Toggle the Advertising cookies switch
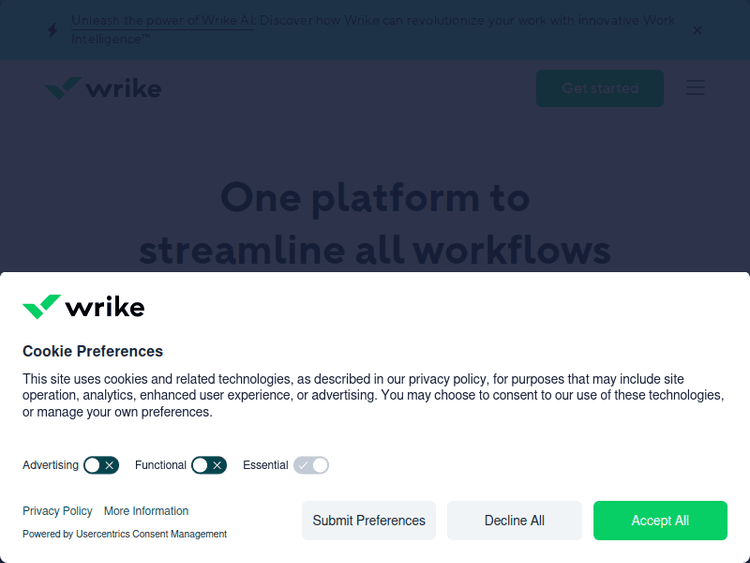Image resolution: width=750 pixels, height=563 pixels. pos(101,465)
